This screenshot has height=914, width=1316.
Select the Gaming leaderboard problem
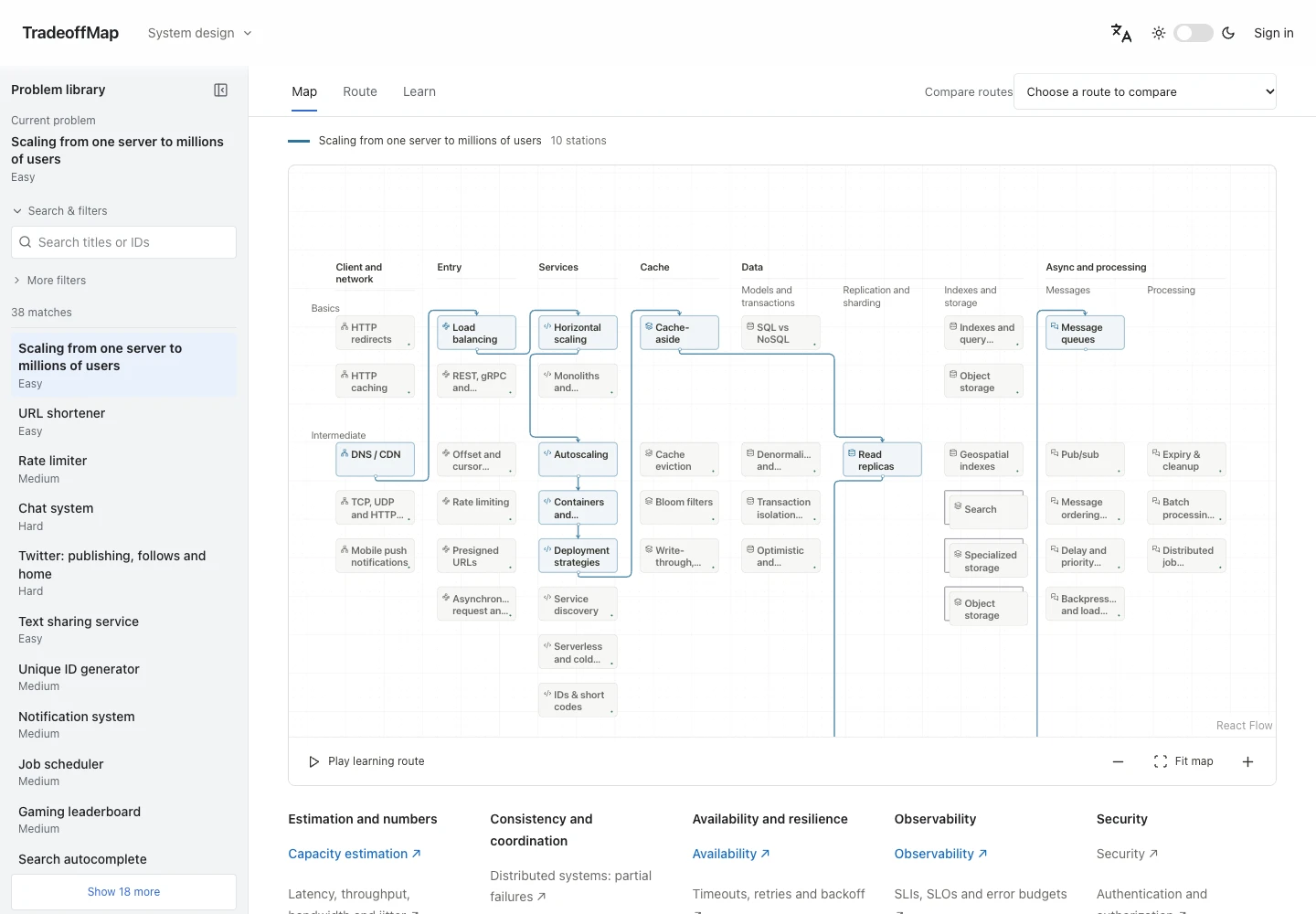click(123, 819)
